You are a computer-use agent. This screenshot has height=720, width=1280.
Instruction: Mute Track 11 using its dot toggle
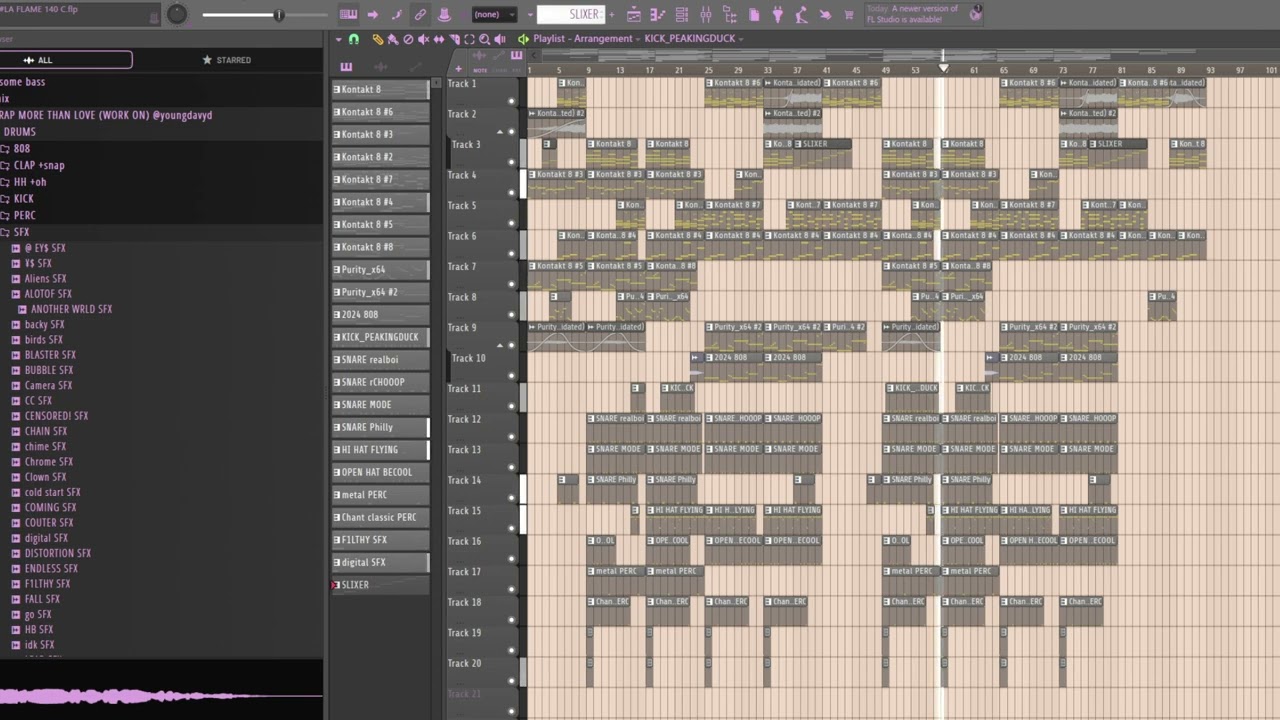click(x=512, y=406)
